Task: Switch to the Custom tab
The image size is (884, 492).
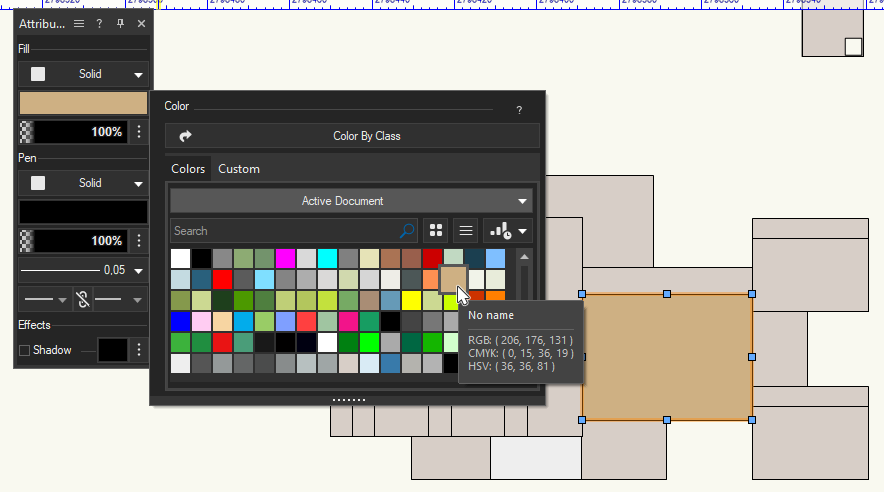Action: [239, 169]
